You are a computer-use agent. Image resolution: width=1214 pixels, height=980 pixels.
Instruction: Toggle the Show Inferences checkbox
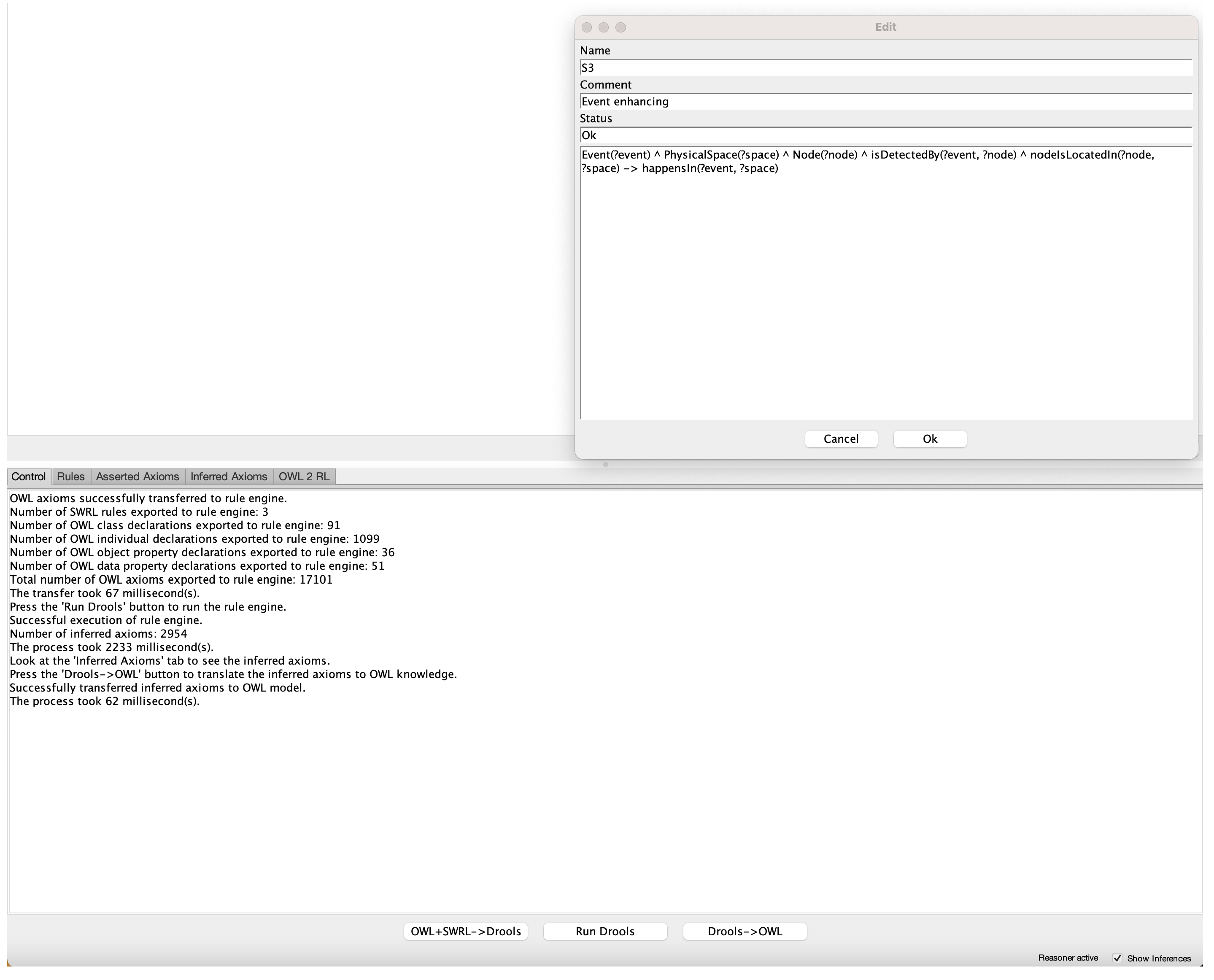tap(1117, 958)
